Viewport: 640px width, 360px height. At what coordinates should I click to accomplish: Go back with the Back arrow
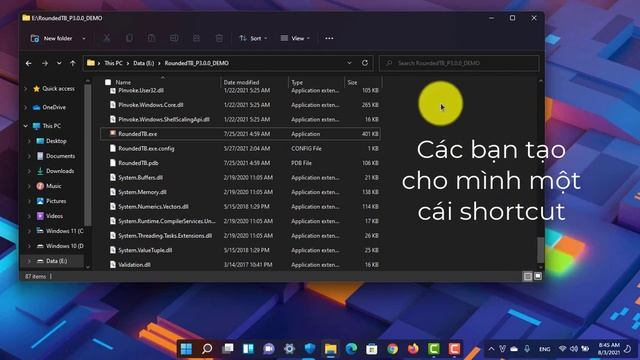(29, 63)
